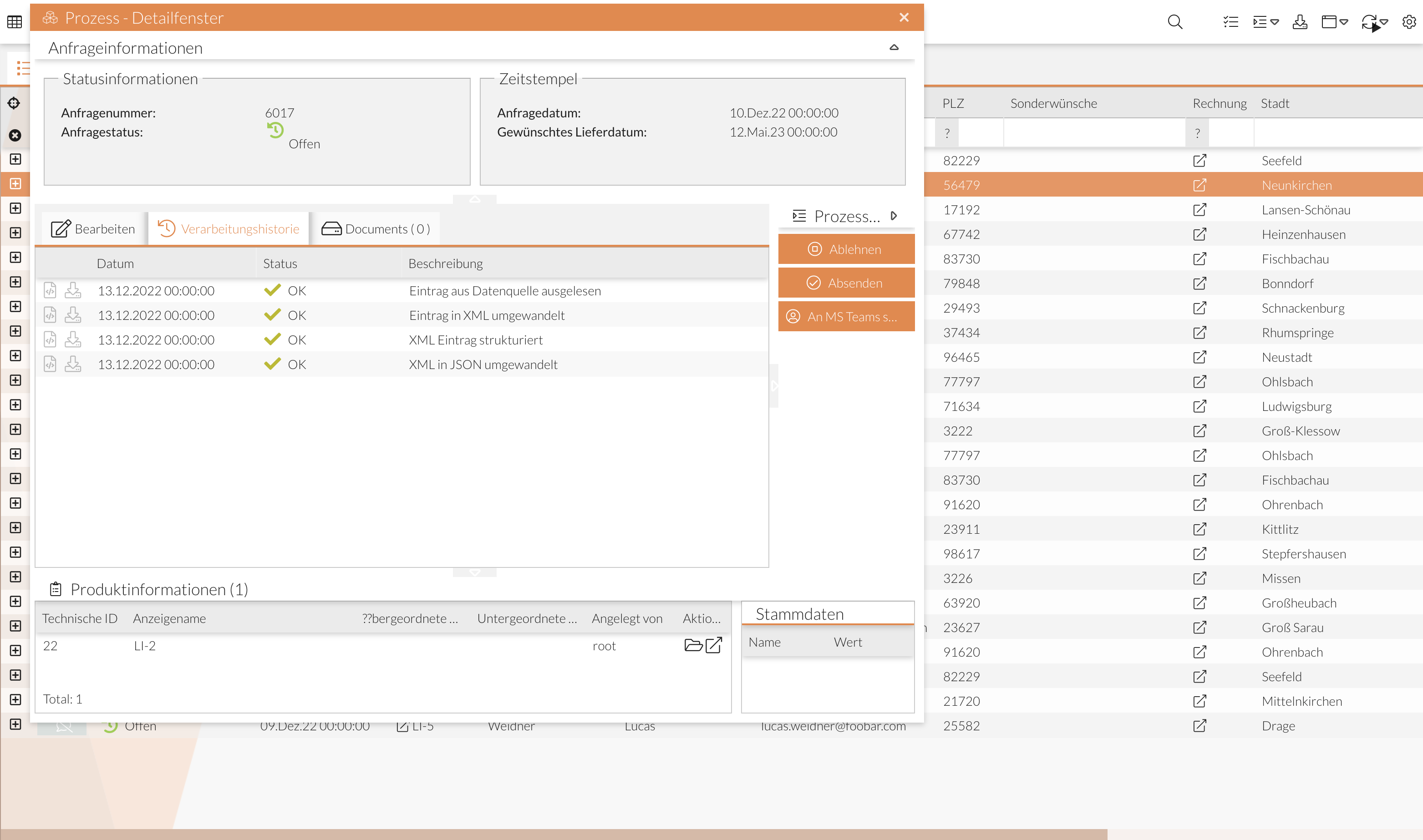
Task: Collapse the Anfrageinformationen section
Action: coord(894,47)
